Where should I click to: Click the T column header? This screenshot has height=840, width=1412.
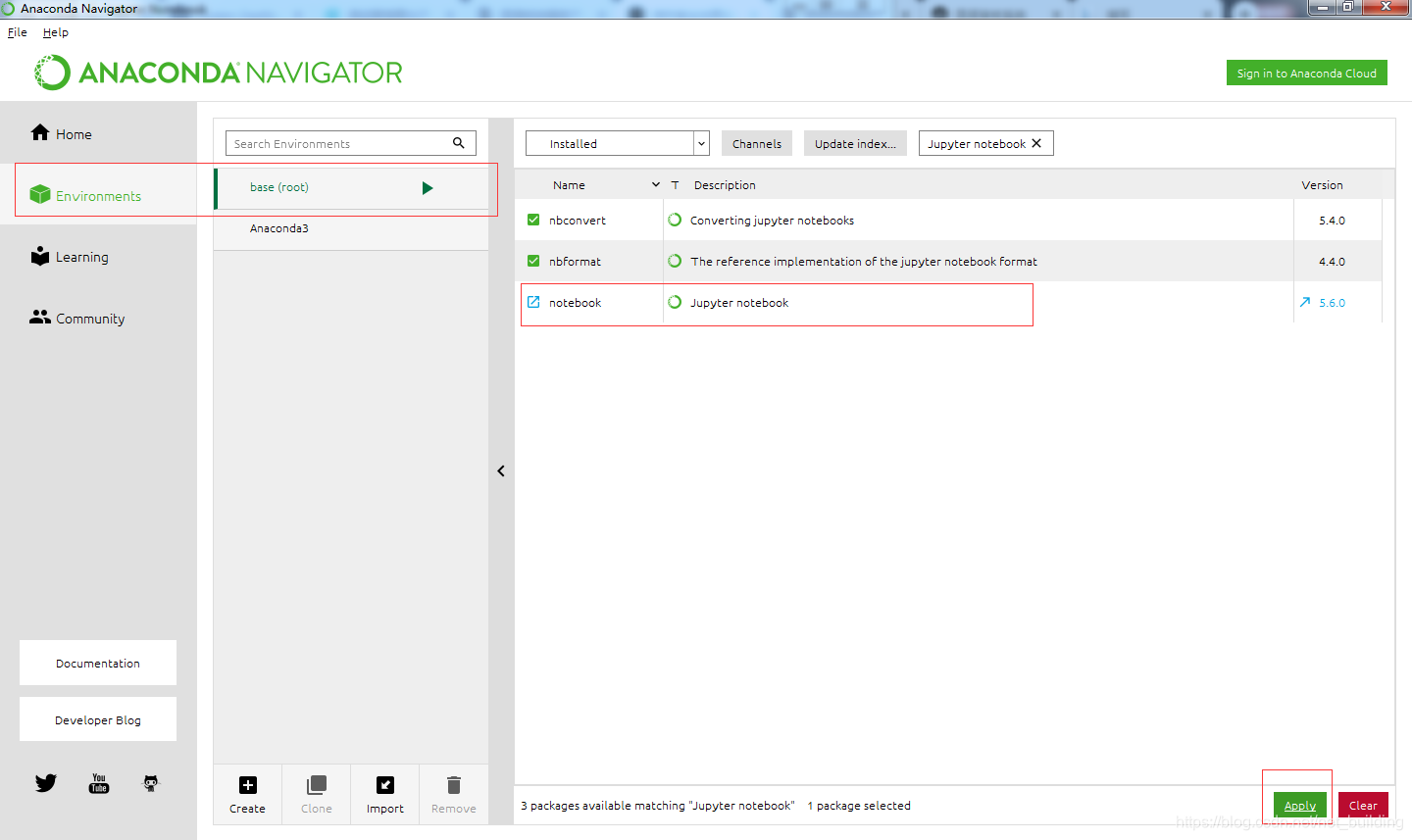coord(675,184)
